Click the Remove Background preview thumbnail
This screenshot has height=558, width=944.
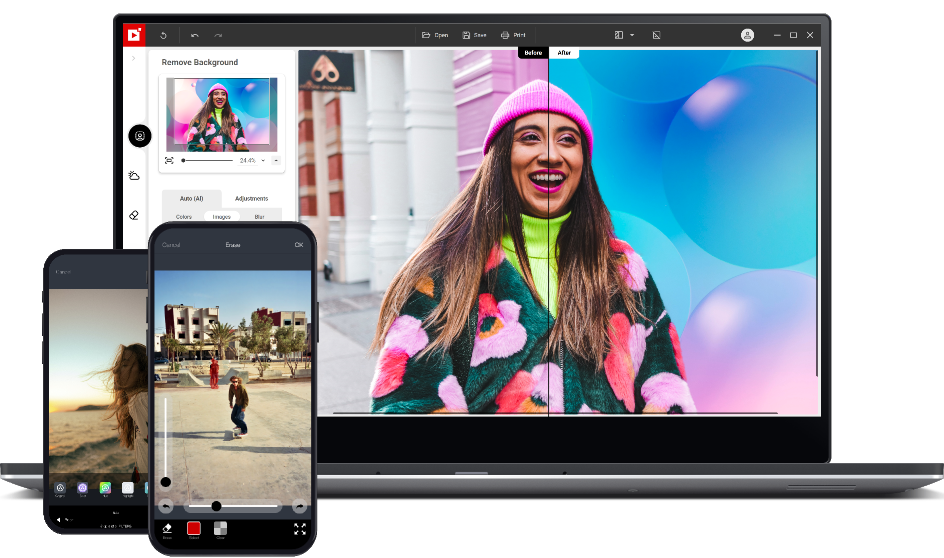[x=222, y=114]
